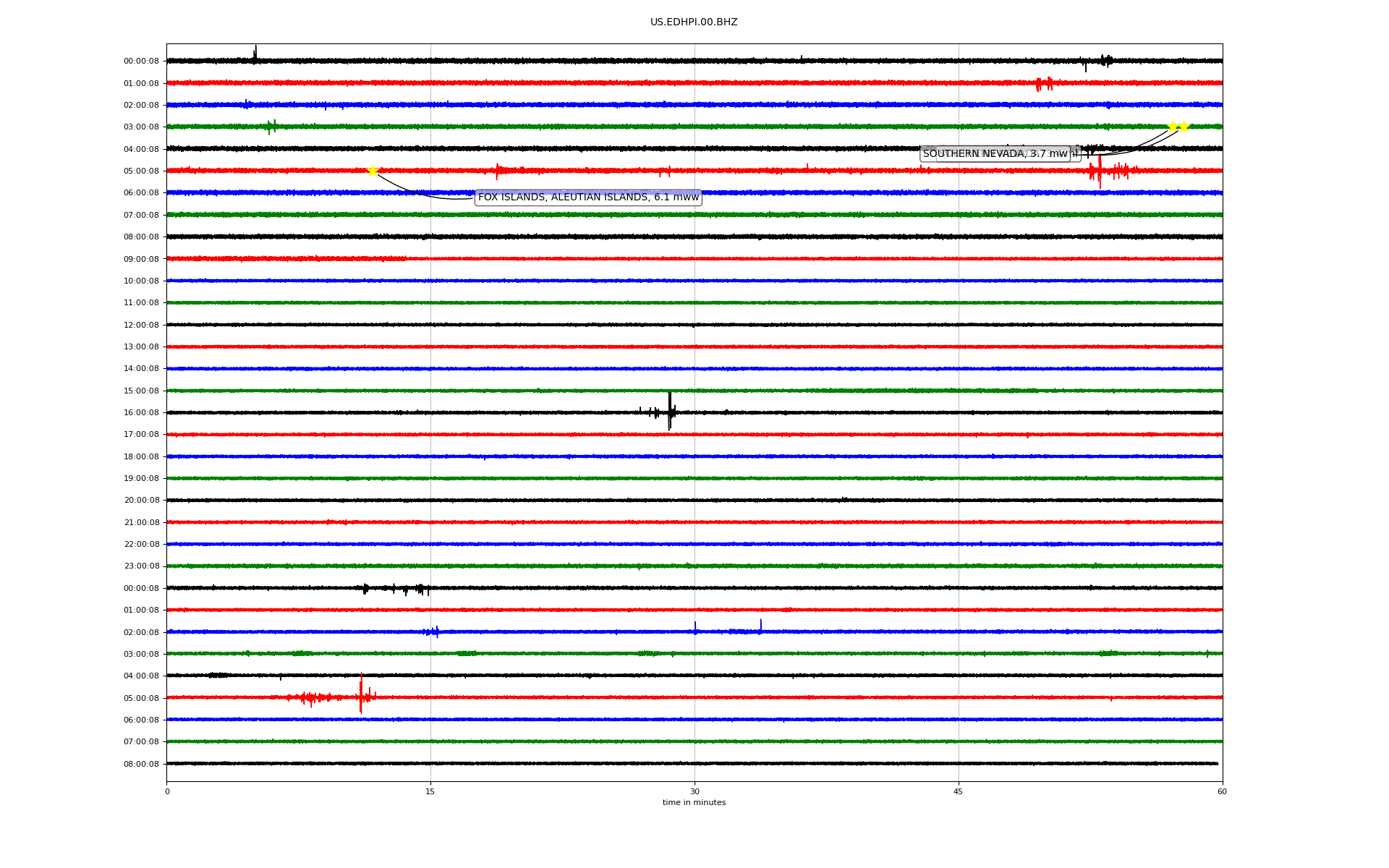Screen dimensions: 1389x868
Task: Click the 45 tick on the time axis
Action: coord(959,791)
